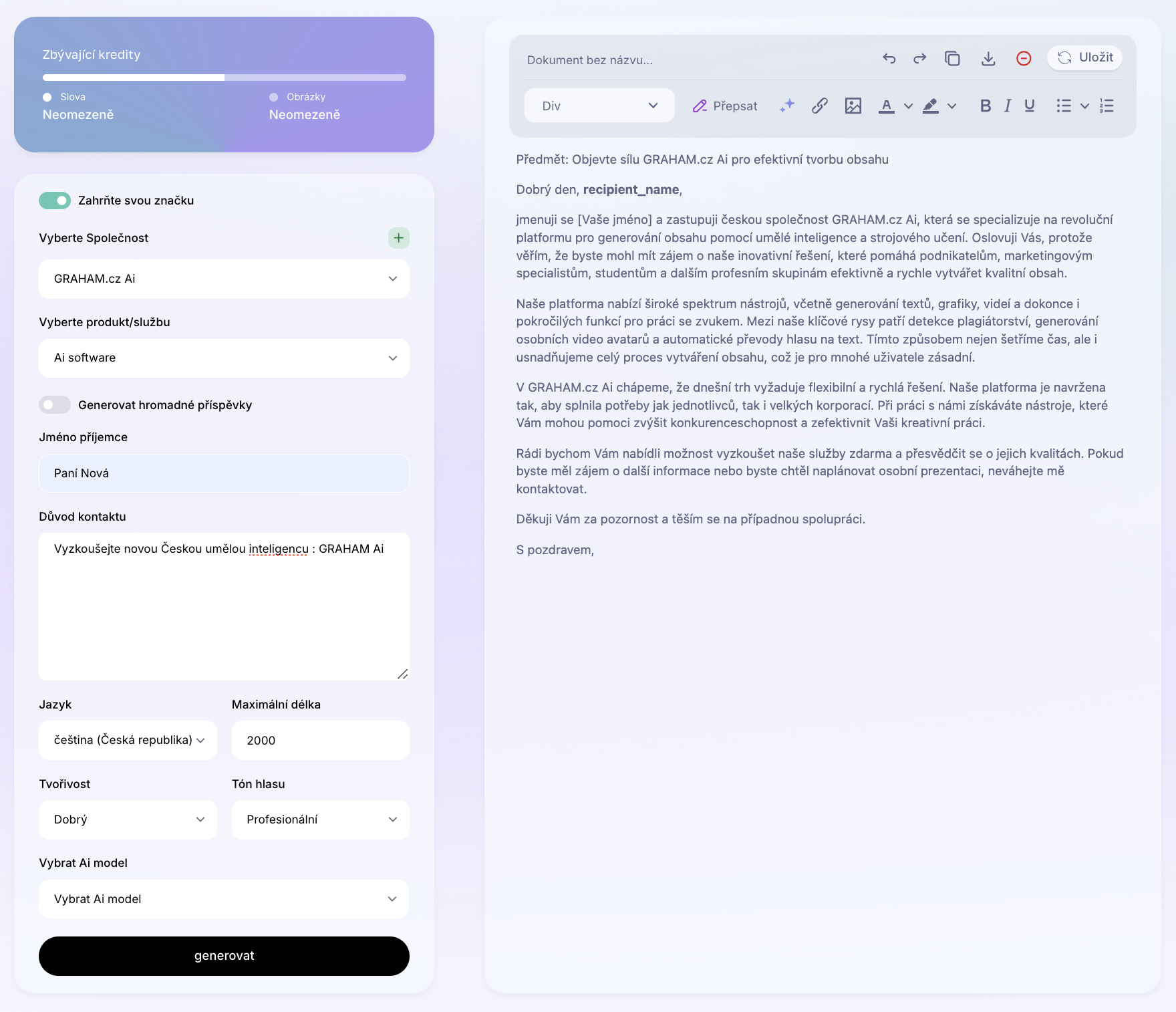The width and height of the screenshot is (1176, 1012).
Task: Toggle italic formatting
Action: point(1008,106)
